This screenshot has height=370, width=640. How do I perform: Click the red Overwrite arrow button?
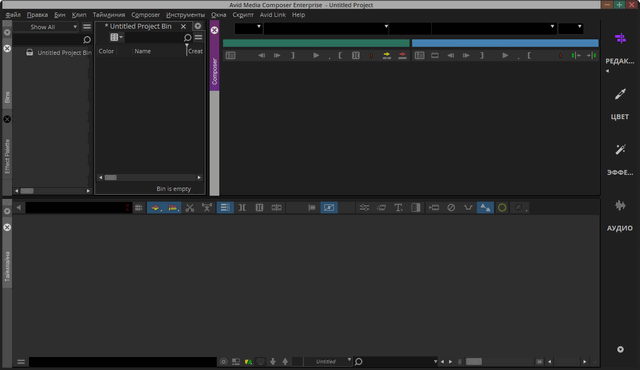click(402, 55)
